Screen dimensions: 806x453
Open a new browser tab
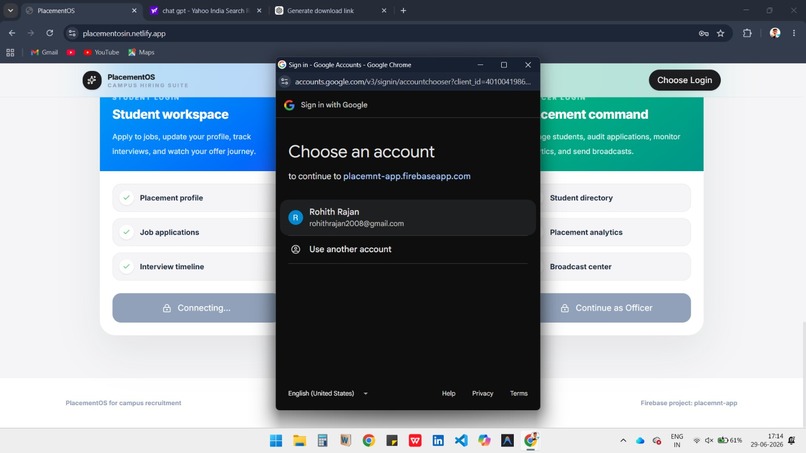click(404, 10)
